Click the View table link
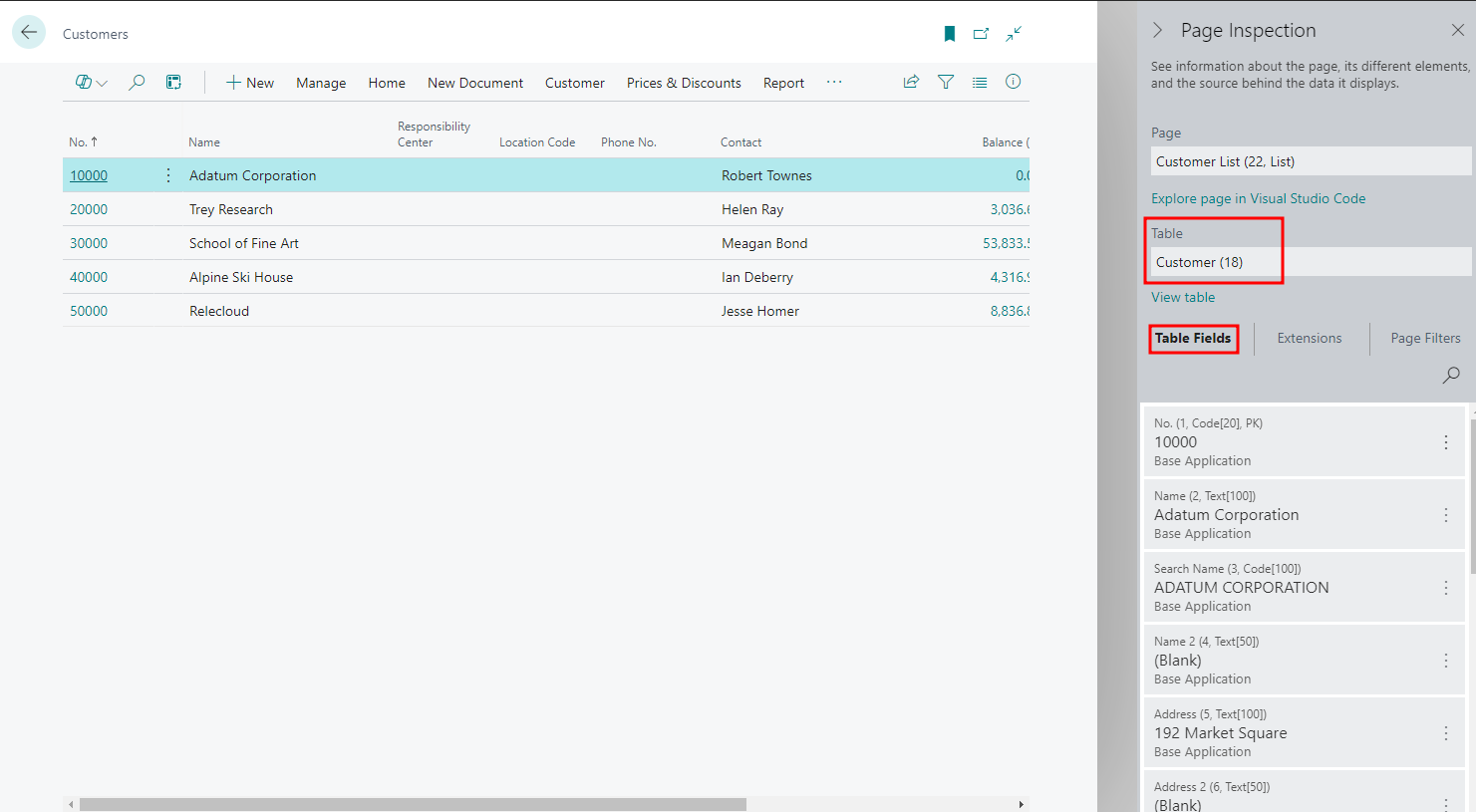The width and height of the screenshot is (1476, 812). (x=1183, y=297)
